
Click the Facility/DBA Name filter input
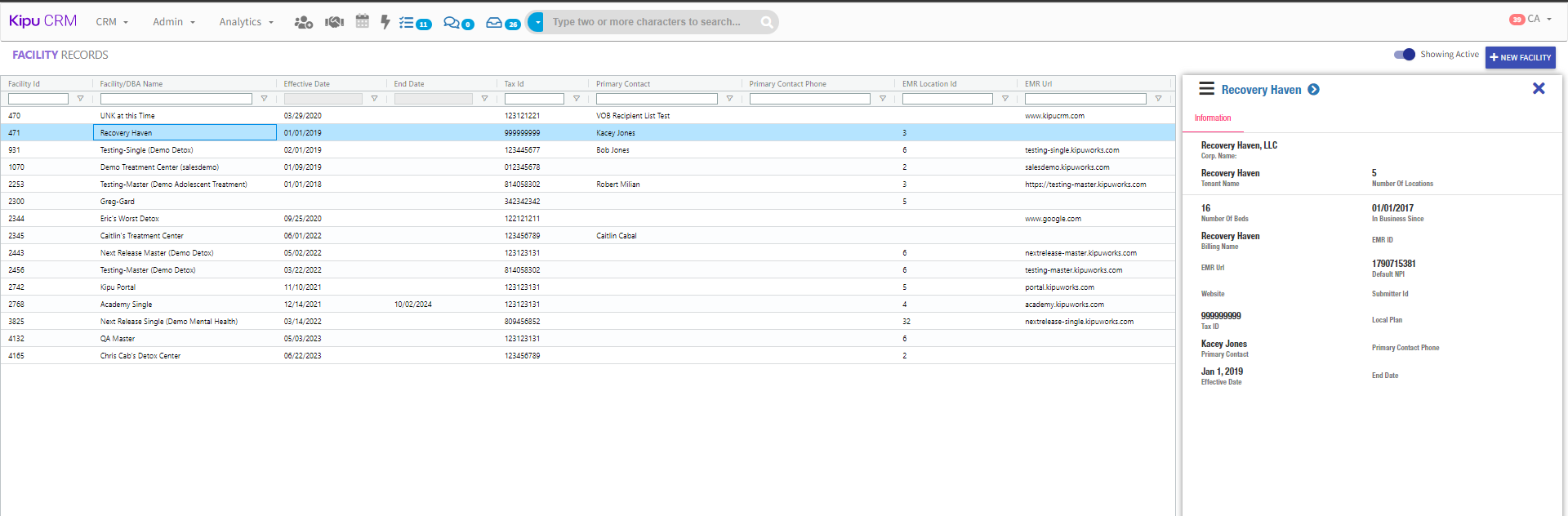tap(176, 99)
